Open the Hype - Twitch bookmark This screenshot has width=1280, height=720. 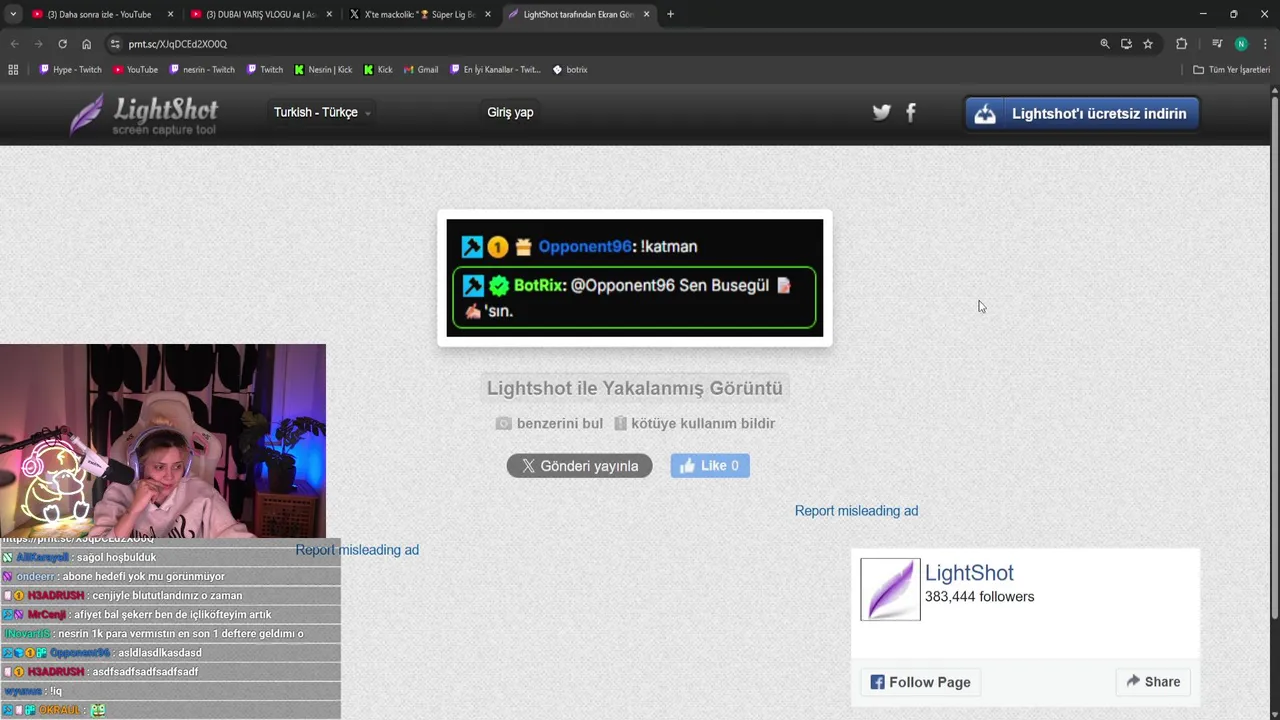click(x=71, y=70)
